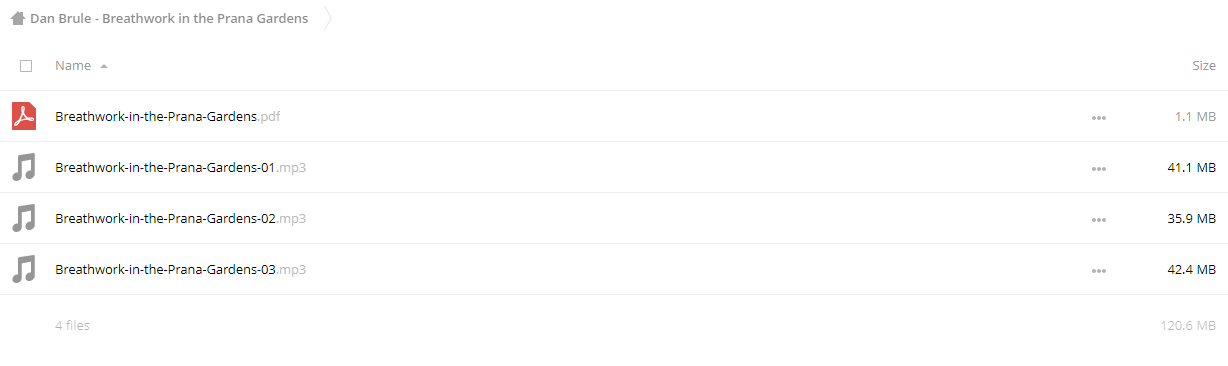
Task: Open more options for Gardens-03.mp3
Action: (1099, 270)
